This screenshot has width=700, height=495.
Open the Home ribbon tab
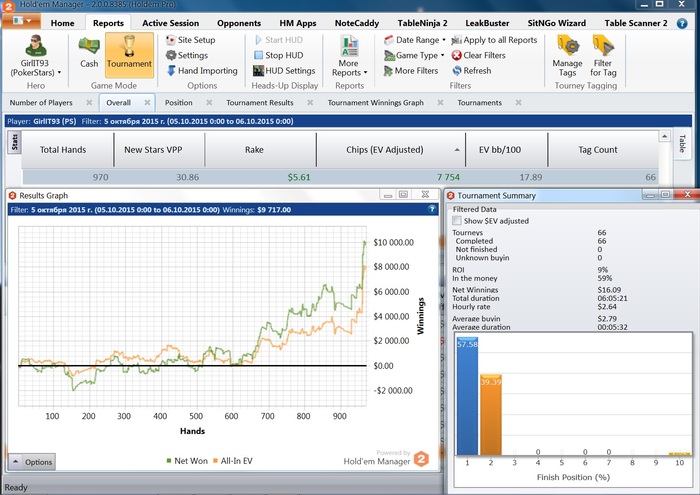click(62, 23)
